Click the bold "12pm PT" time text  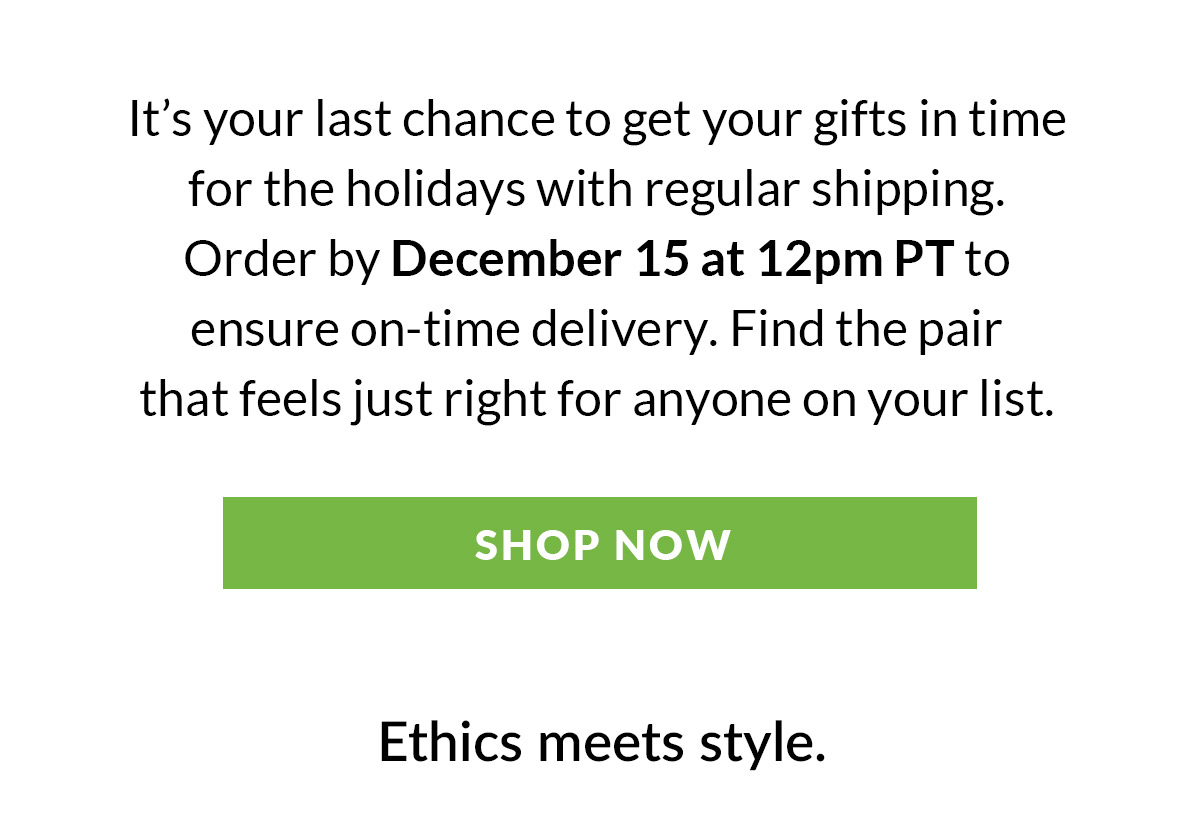pos(859,260)
